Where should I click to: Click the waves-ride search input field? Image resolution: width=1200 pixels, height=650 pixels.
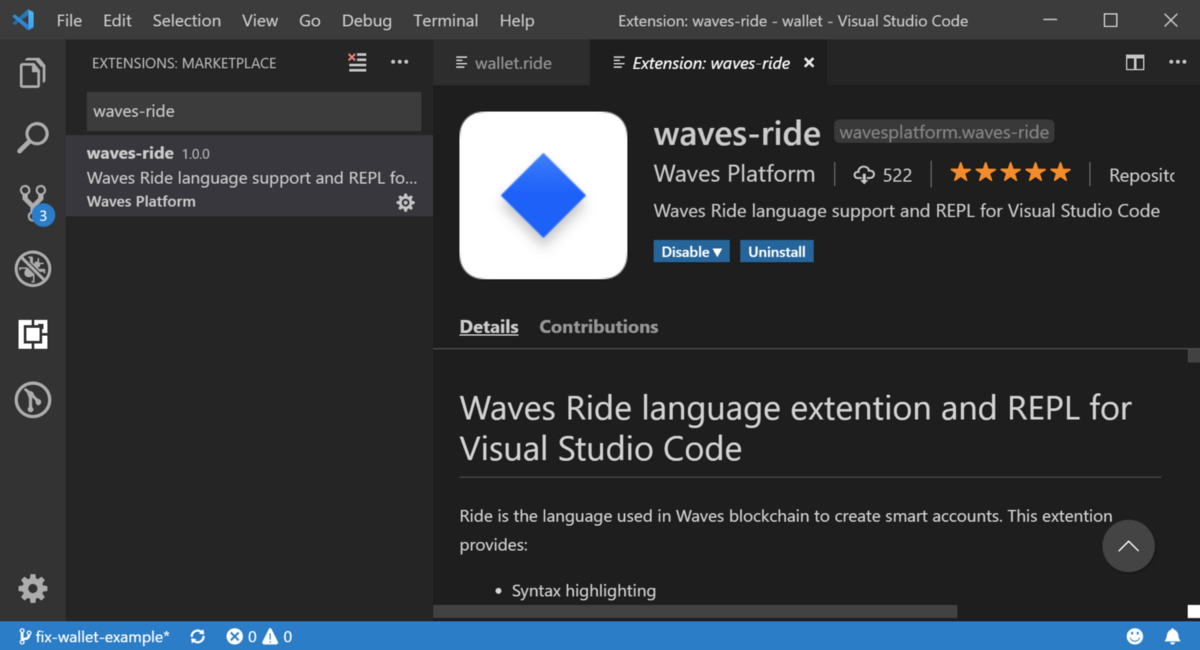tap(253, 112)
